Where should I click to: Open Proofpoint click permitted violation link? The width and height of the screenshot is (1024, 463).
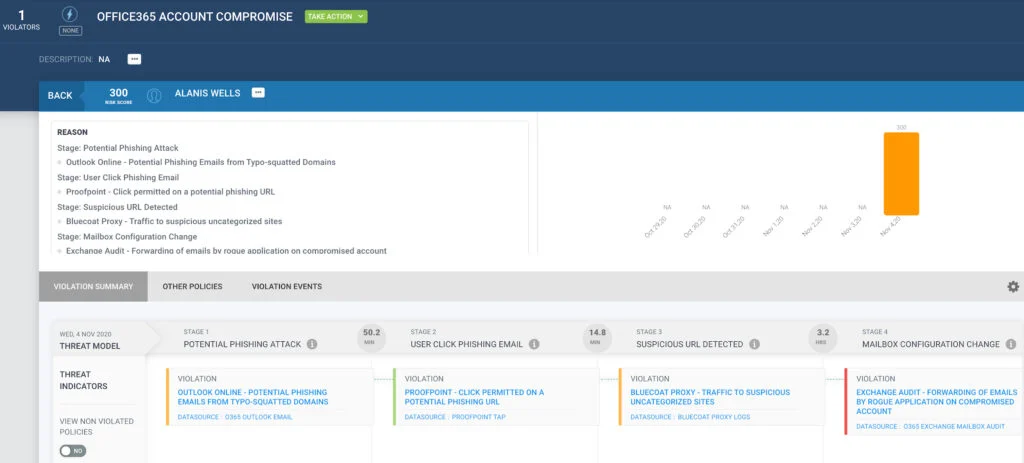coord(474,397)
